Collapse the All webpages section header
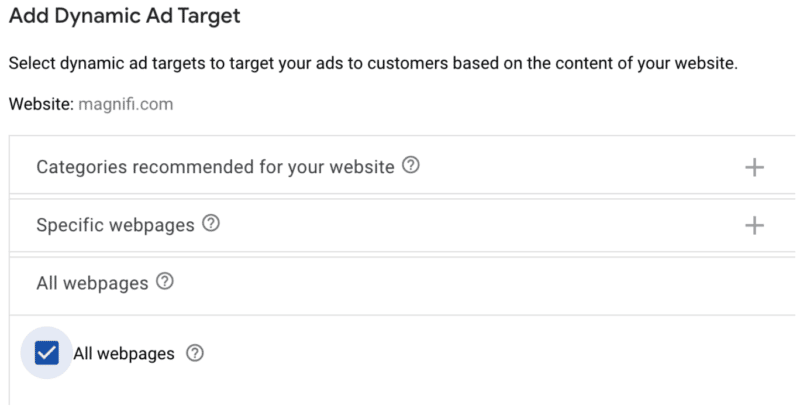 [92, 283]
